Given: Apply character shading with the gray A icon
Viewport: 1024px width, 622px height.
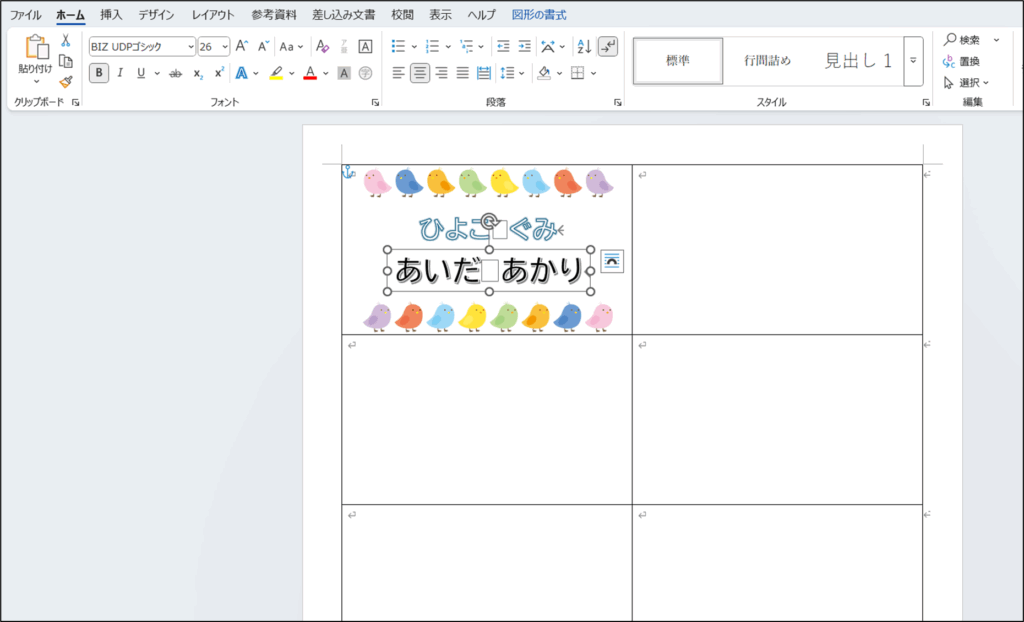Looking at the screenshot, I should click(344, 73).
